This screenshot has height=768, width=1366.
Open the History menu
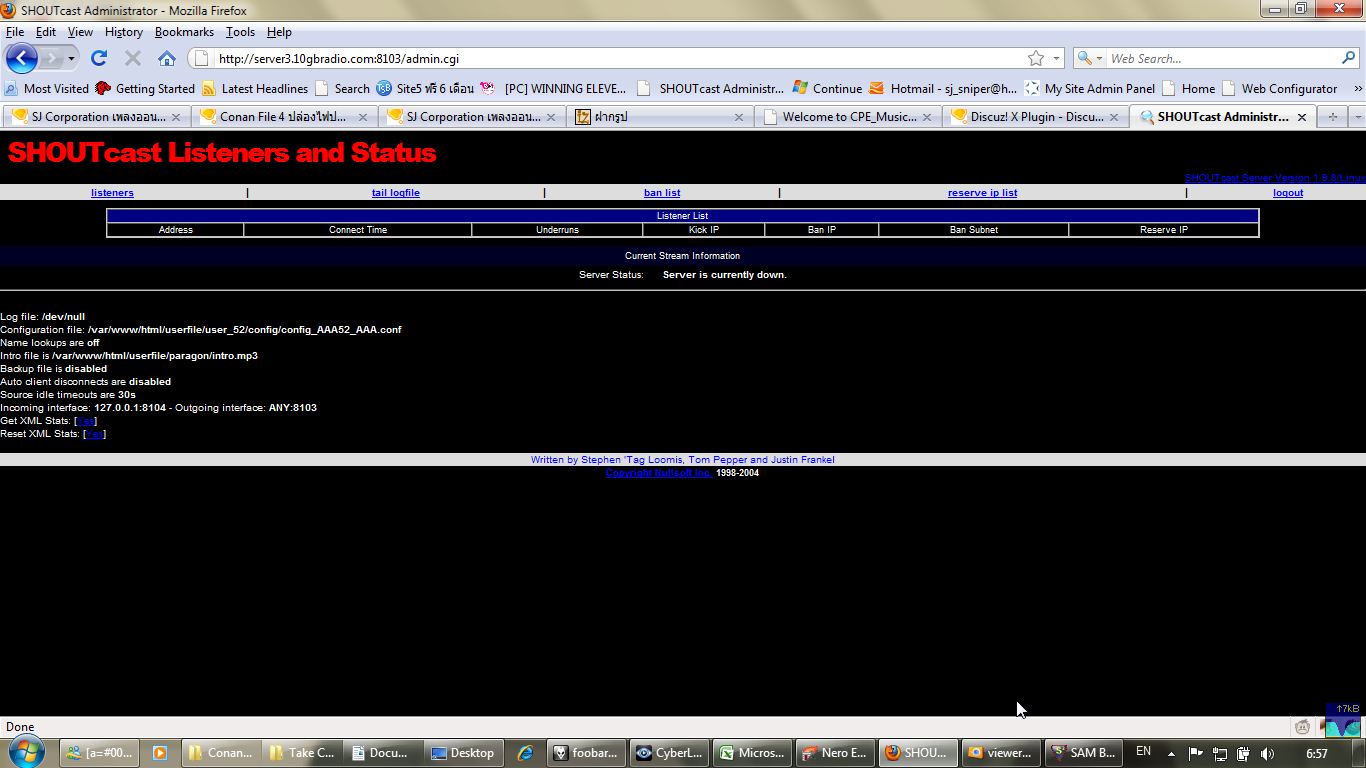[124, 32]
